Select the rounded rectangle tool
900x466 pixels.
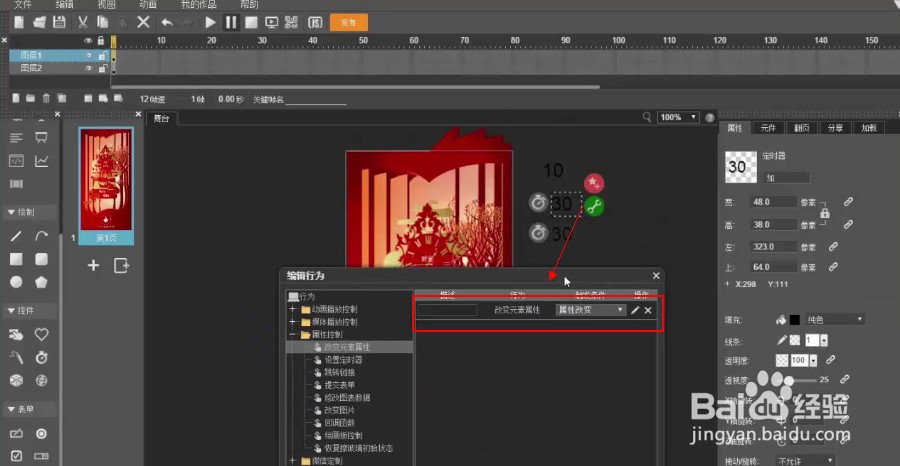click(x=41, y=259)
